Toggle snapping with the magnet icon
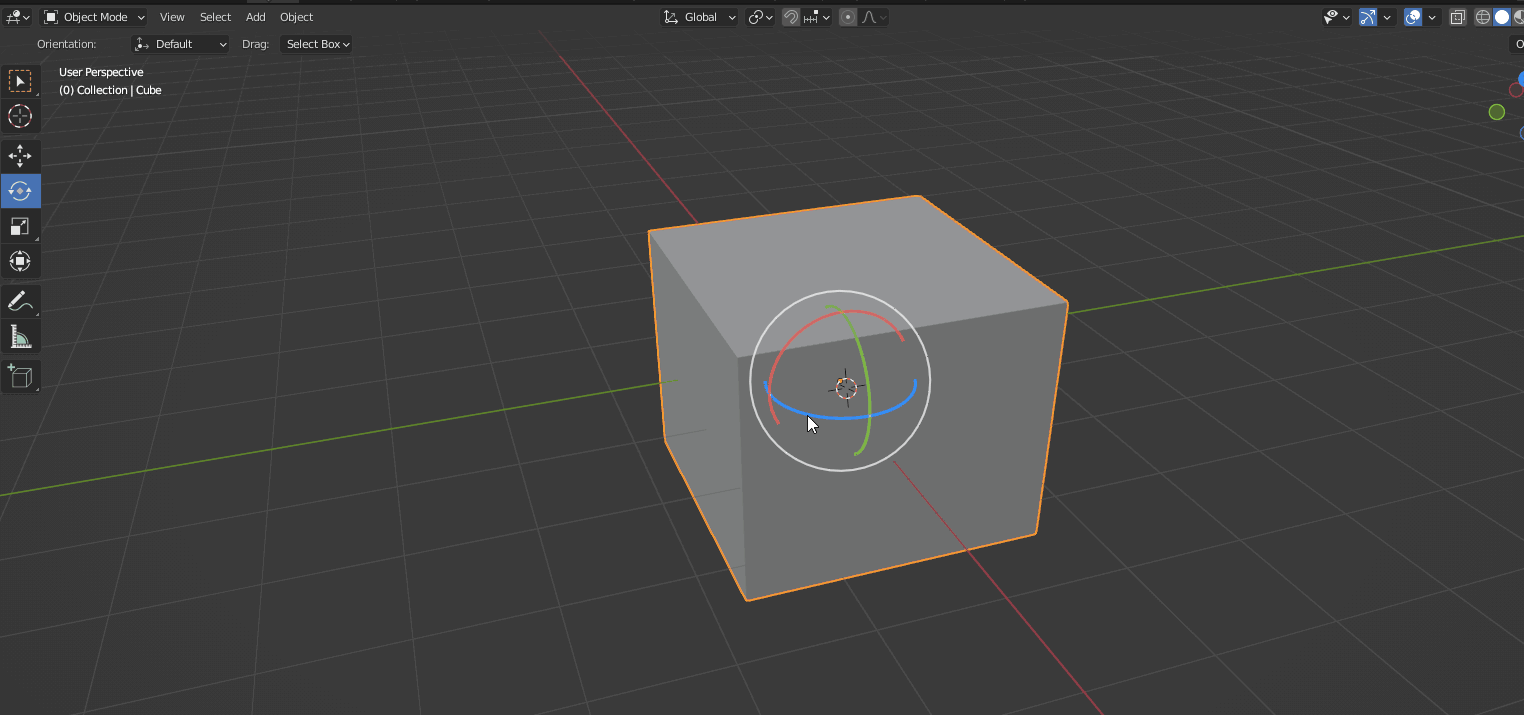Viewport: 1524px width, 715px height. click(790, 17)
